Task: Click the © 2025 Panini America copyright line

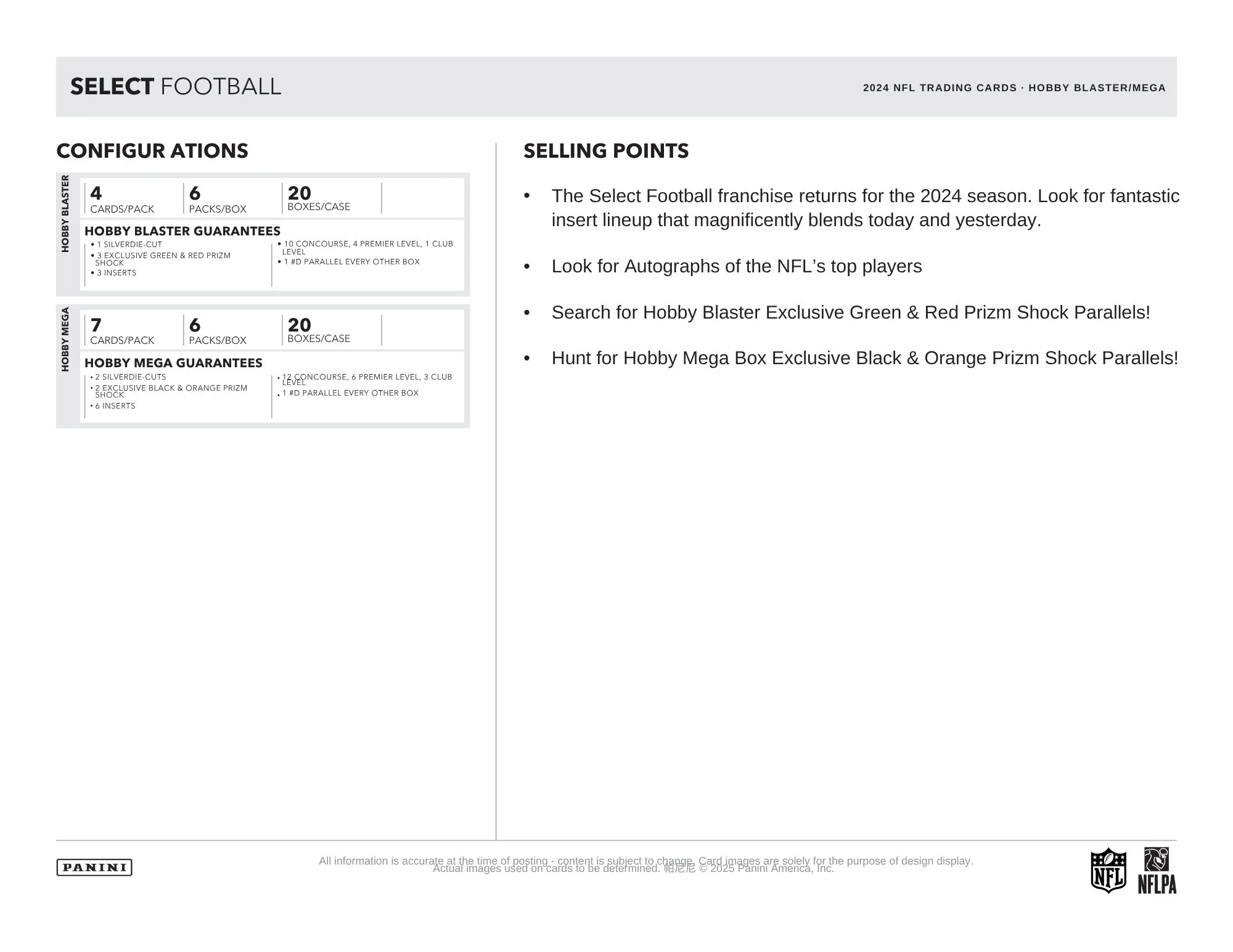Action: coord(766,869)
